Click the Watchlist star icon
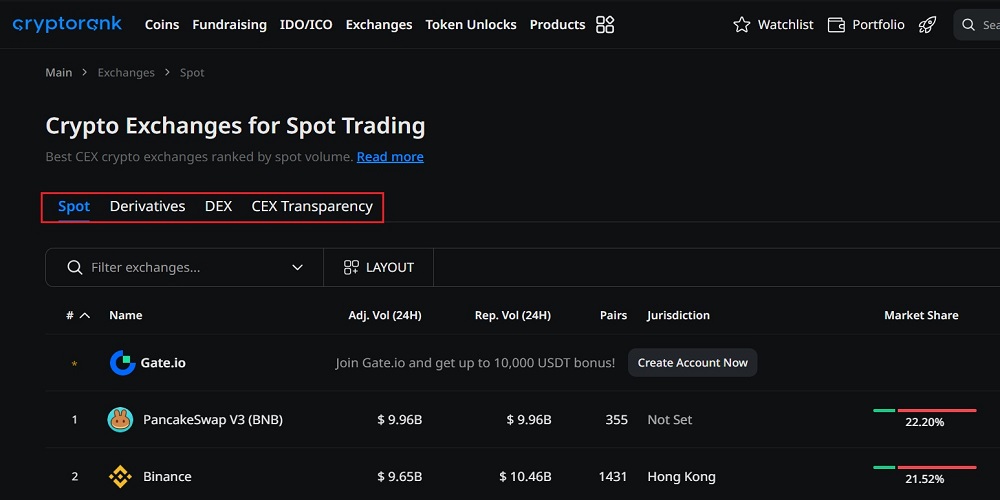Image resolution: width=1000 pixels, height=500 pixels. [741, 25]
